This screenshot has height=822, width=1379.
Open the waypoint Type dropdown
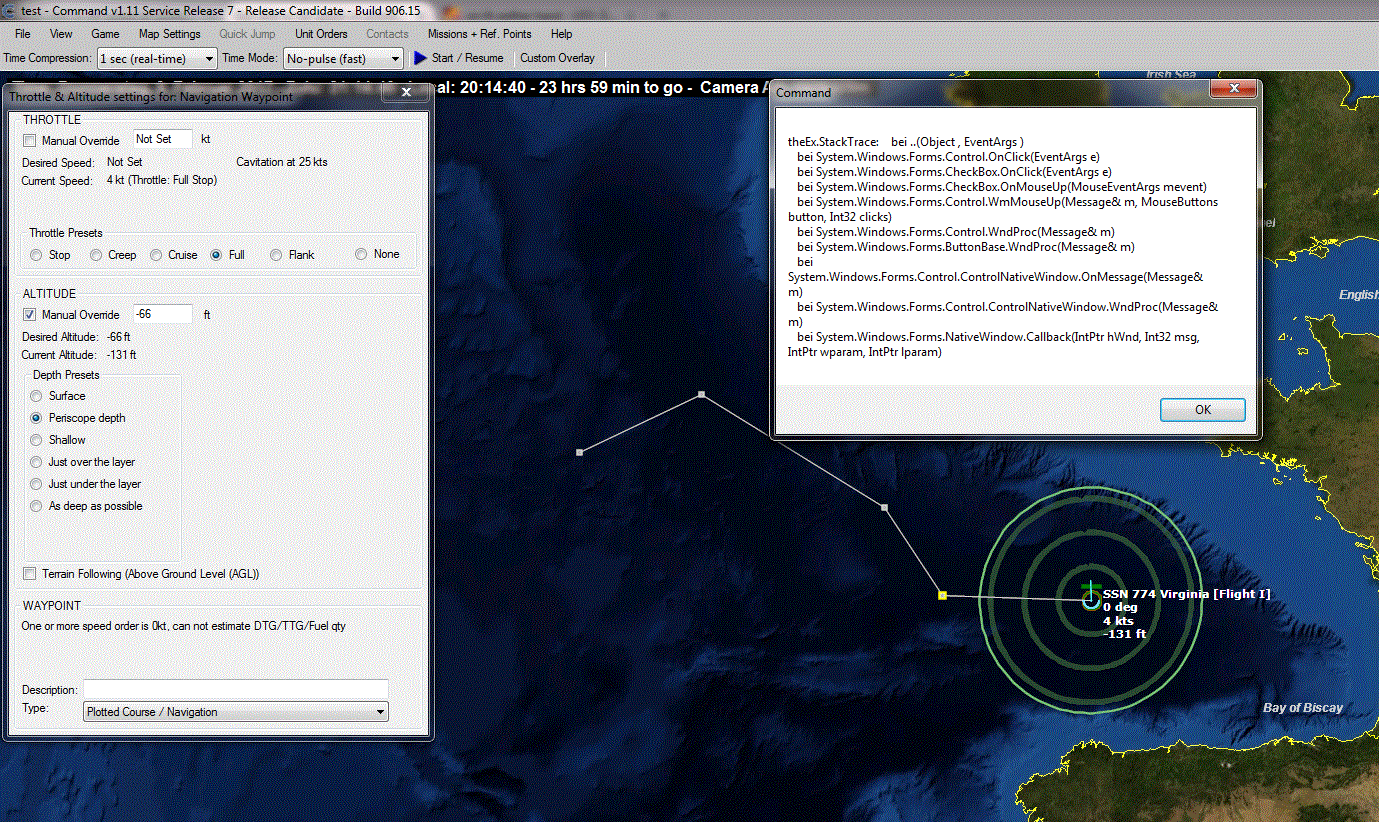click(236, 712)
